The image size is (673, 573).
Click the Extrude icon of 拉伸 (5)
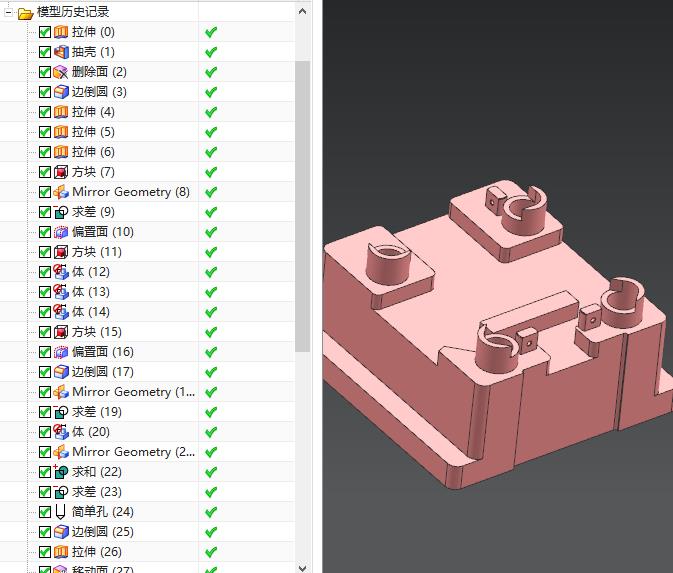(61, 132)
